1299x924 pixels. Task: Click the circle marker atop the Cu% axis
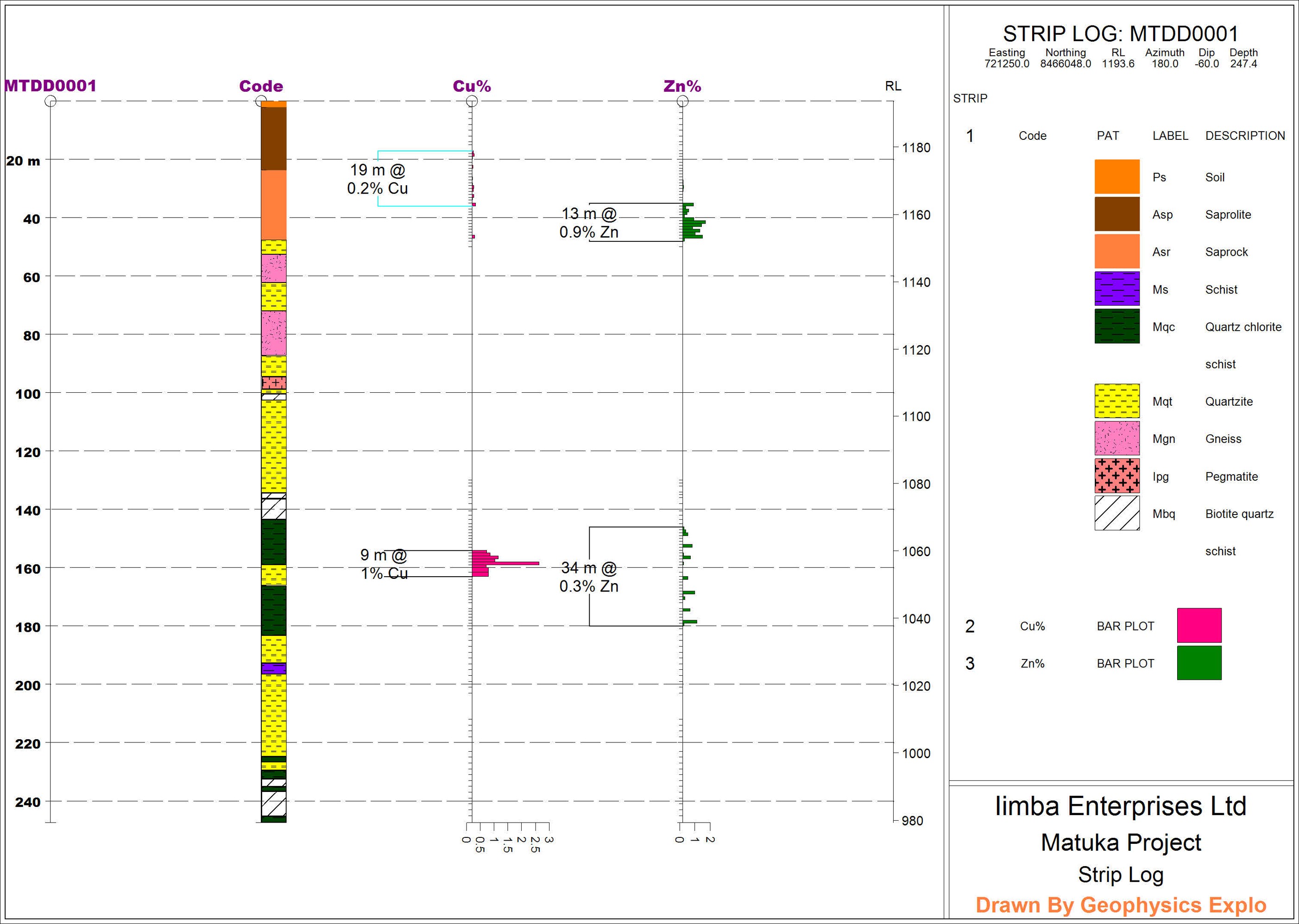pos(472,101)
